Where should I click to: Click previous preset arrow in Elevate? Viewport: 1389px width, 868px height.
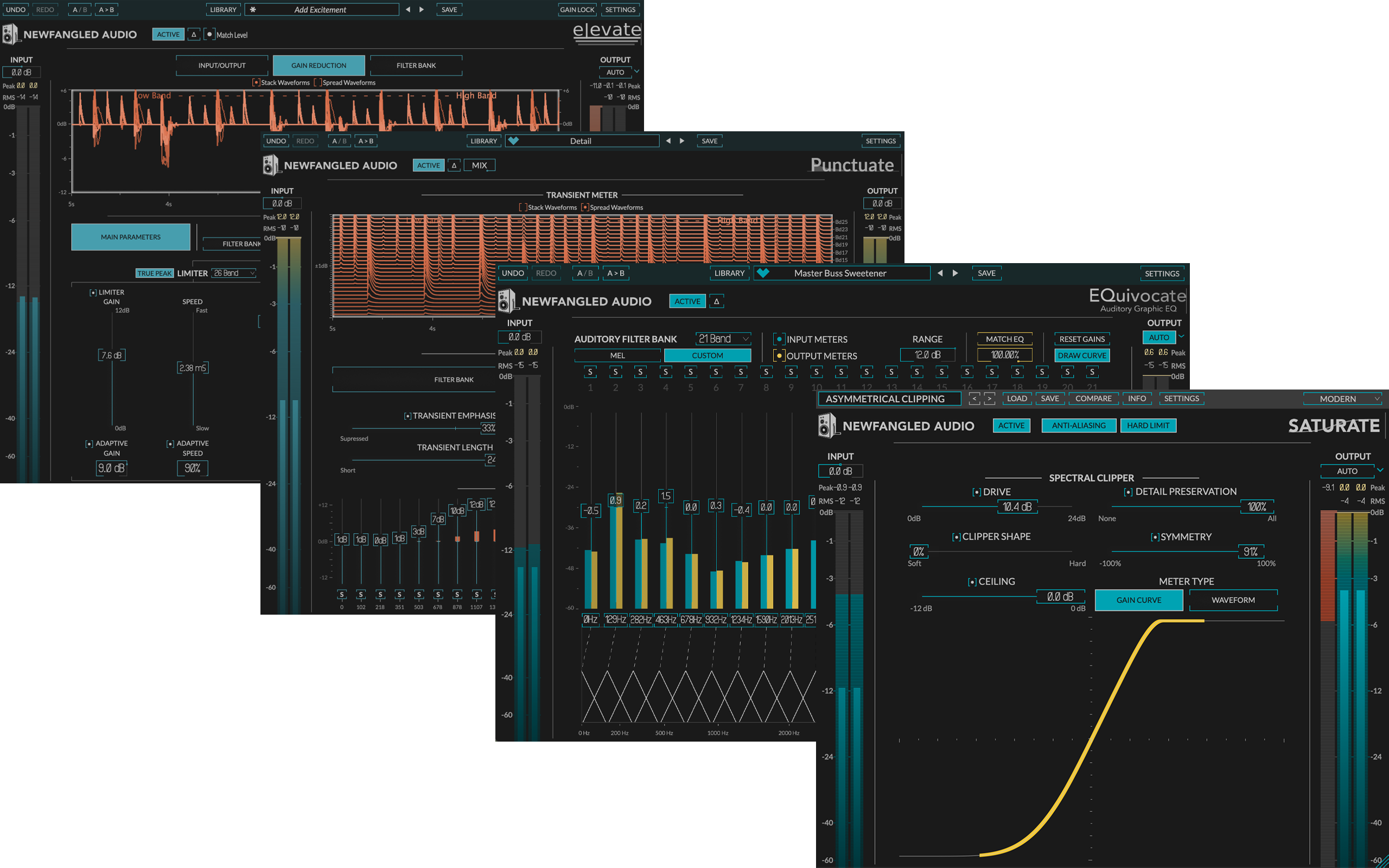pyautogui.click(x=407, y=10)
